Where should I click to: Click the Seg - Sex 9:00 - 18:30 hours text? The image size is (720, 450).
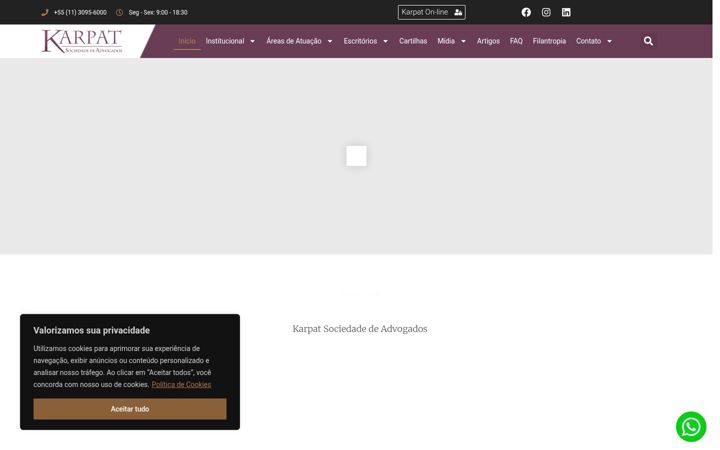158,12
